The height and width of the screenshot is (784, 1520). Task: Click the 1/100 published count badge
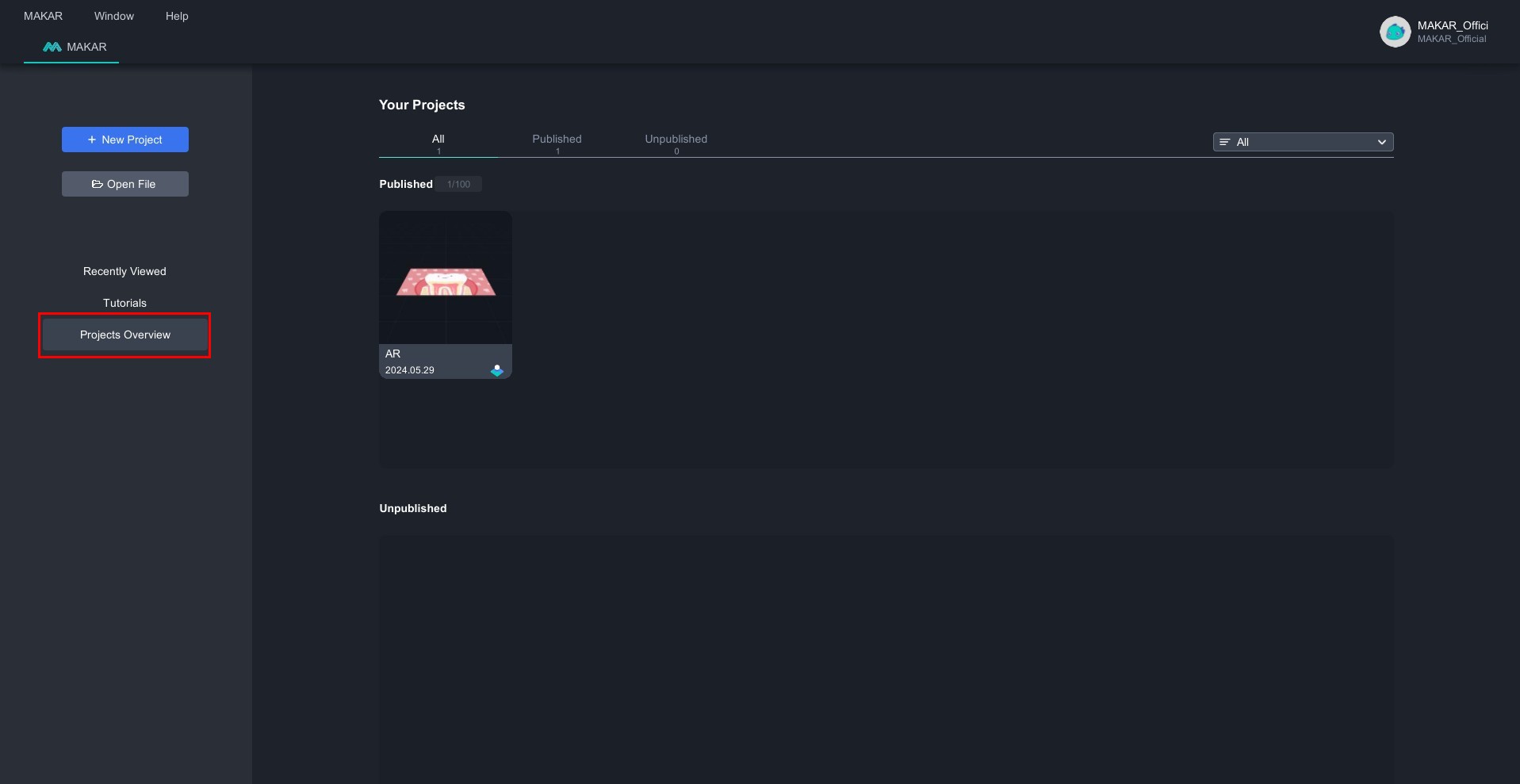click(458, 184)
